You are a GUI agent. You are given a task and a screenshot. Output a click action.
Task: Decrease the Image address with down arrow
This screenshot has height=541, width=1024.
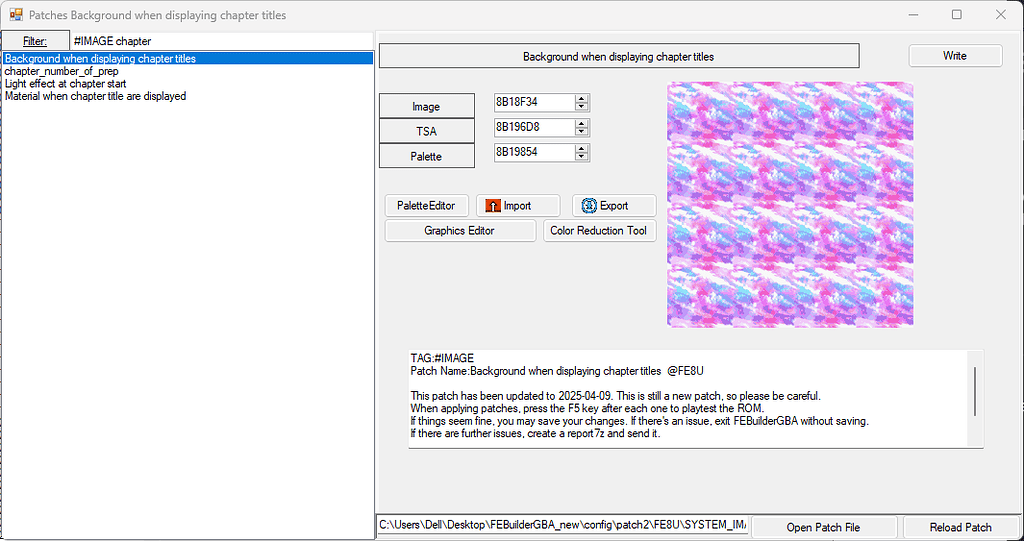point(582,107)
